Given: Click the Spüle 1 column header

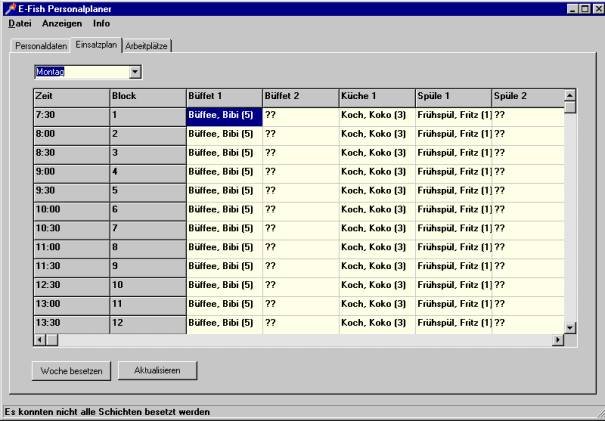Looking at the screenshot, I should tap(452, 96).
